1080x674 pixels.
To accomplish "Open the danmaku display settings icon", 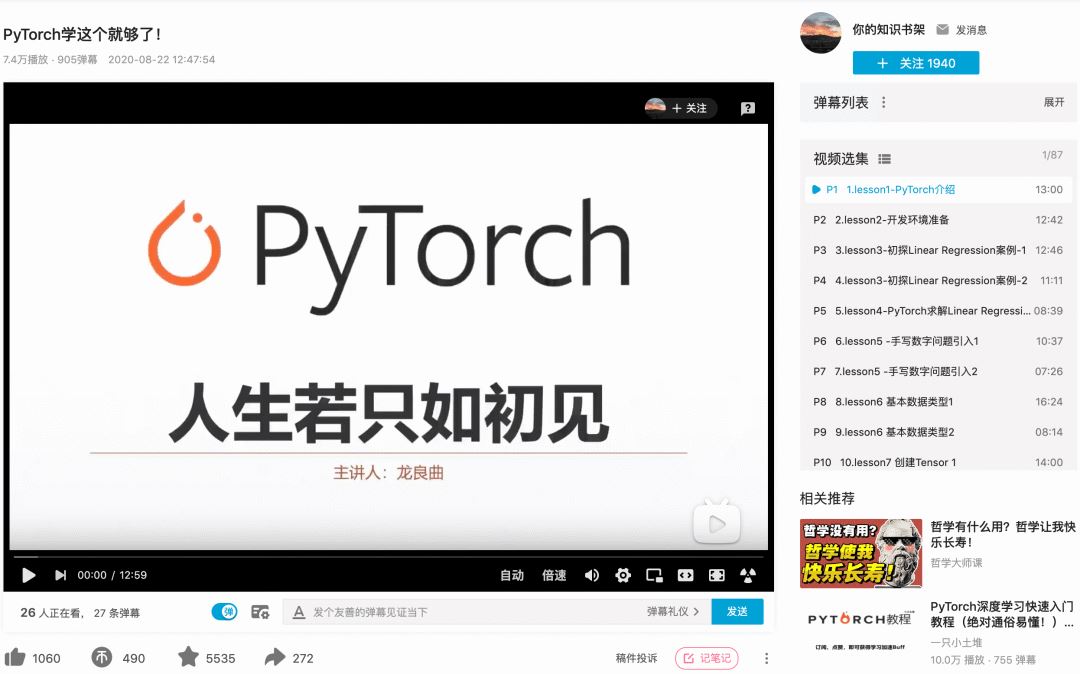I will (x=259, y=611).
